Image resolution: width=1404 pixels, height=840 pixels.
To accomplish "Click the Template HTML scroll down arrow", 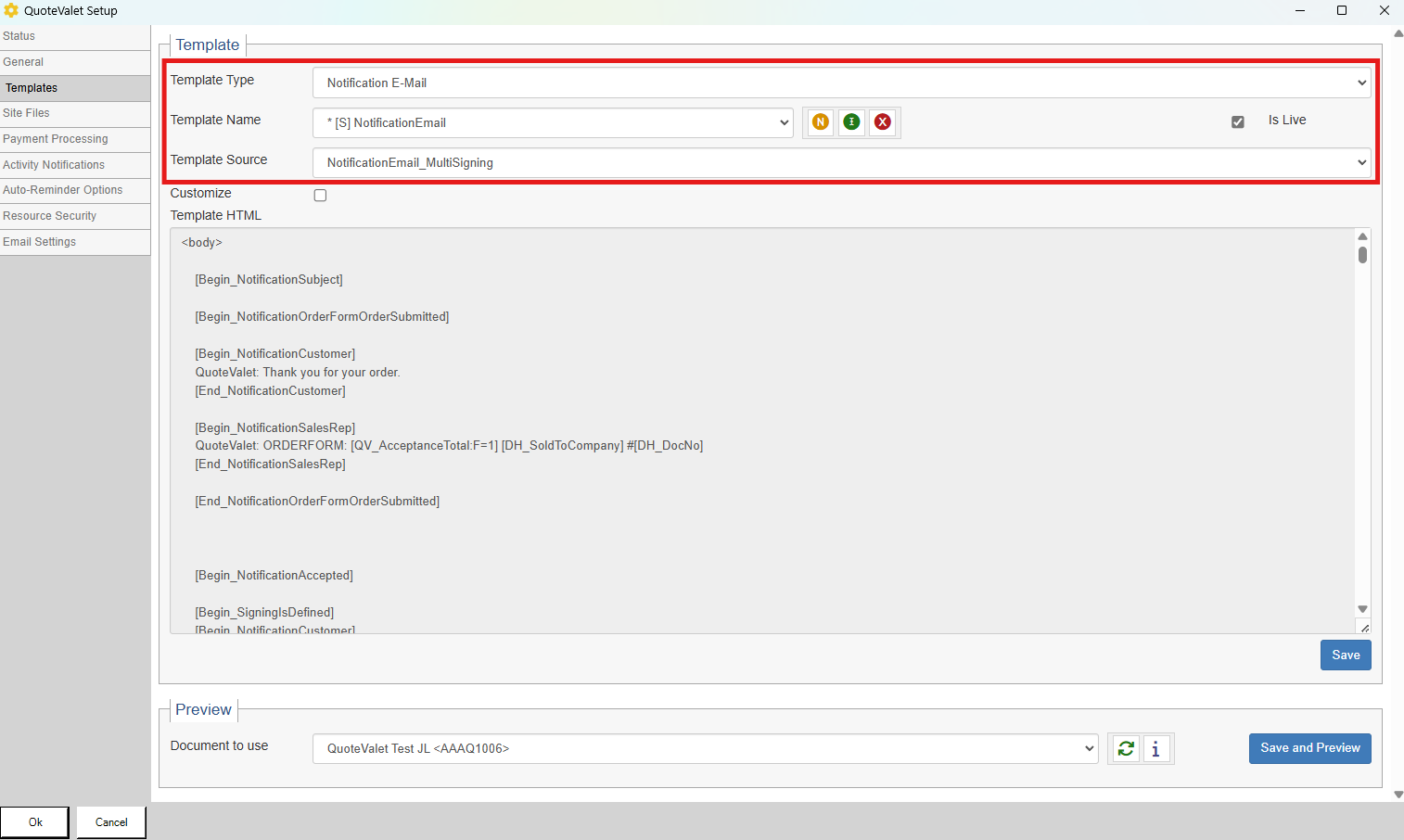I will click(x=1362, y=609).
